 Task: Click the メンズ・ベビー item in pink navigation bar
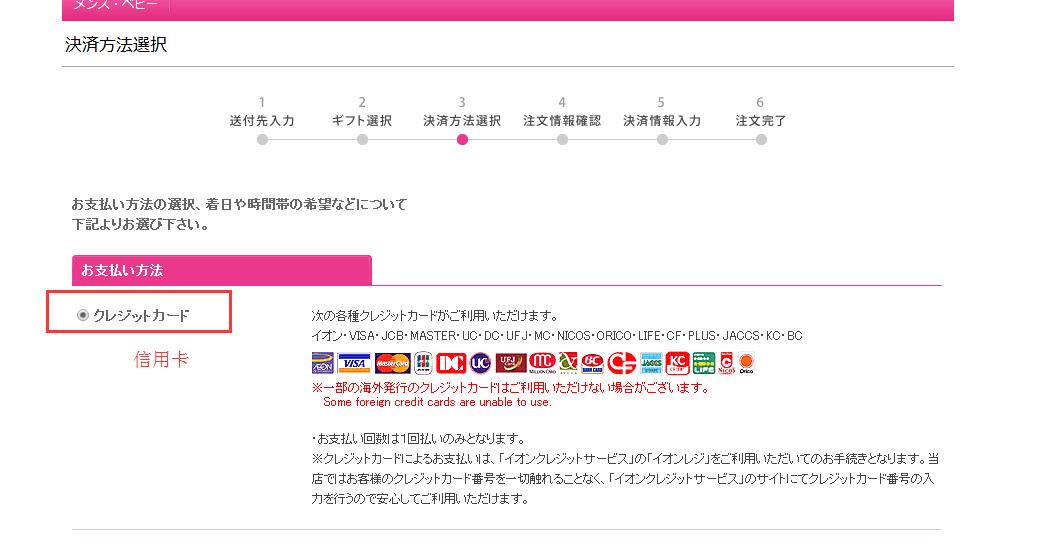pyautogui.click(x=115, y=6)
